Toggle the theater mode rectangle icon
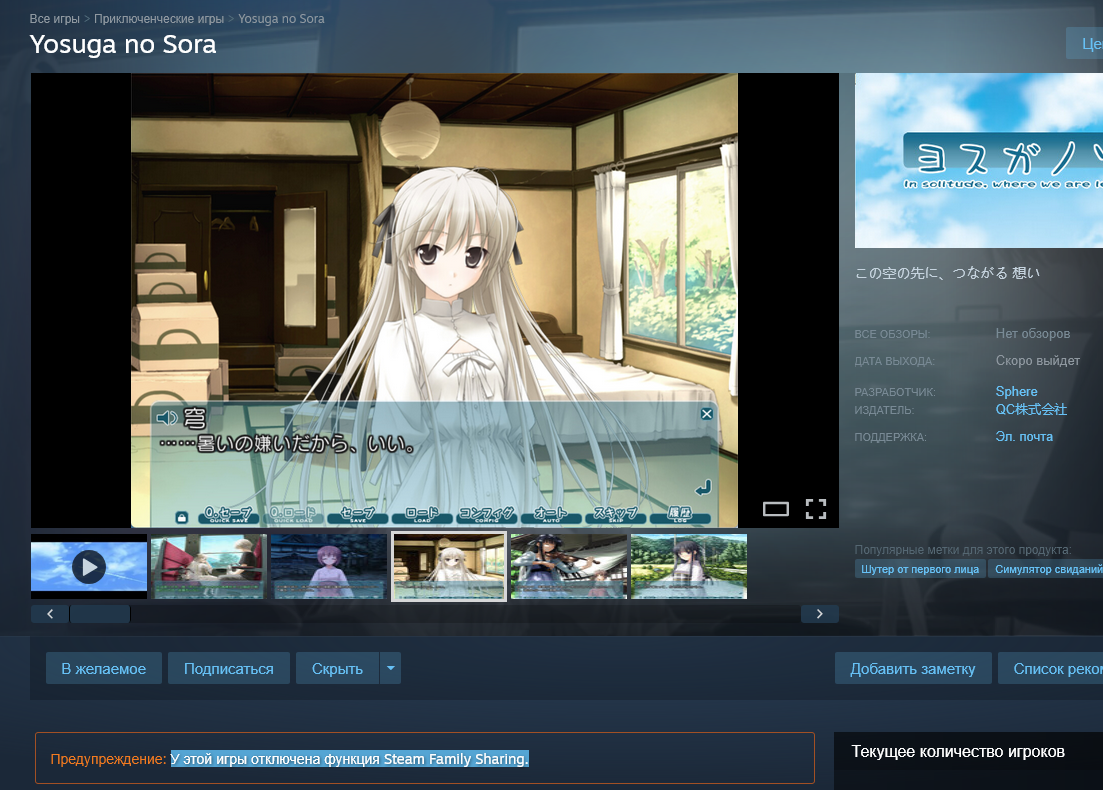 pyautogui.click(x=776, y=509)
